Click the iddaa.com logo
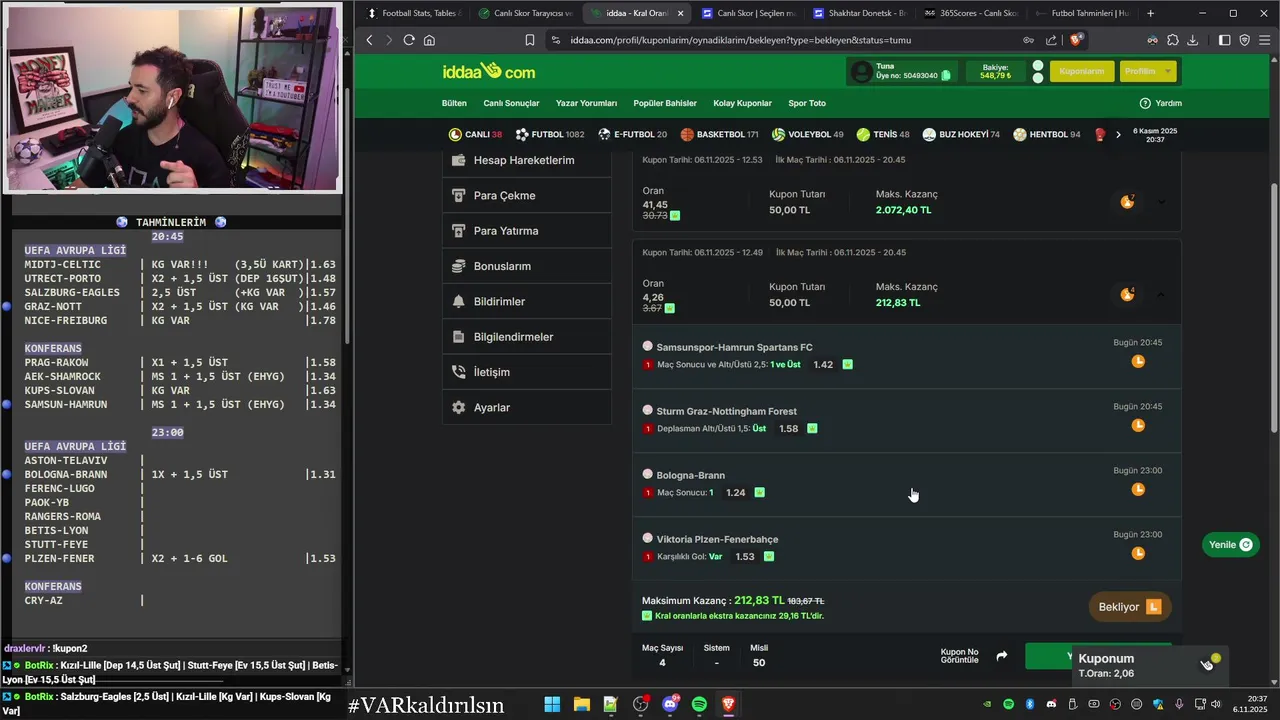Image resolution: width=1280 pixels, height=720 pixels. coord(489,71)
